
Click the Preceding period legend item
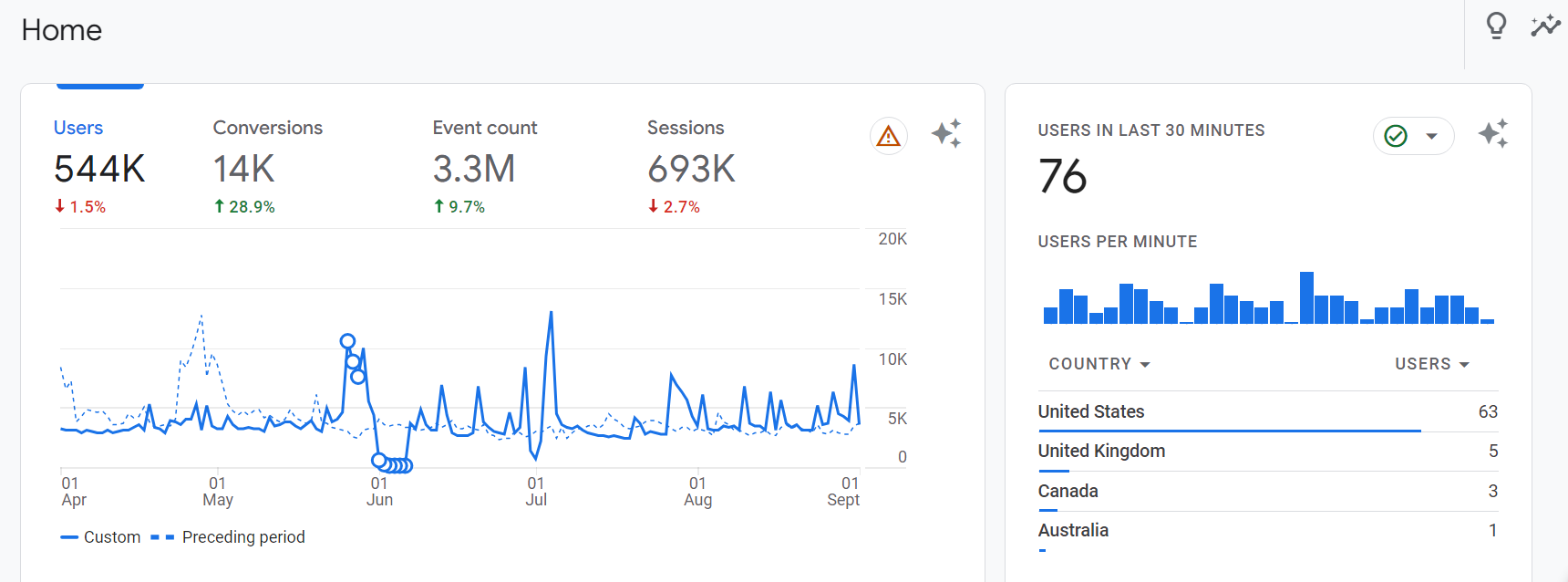click(242, 537)
